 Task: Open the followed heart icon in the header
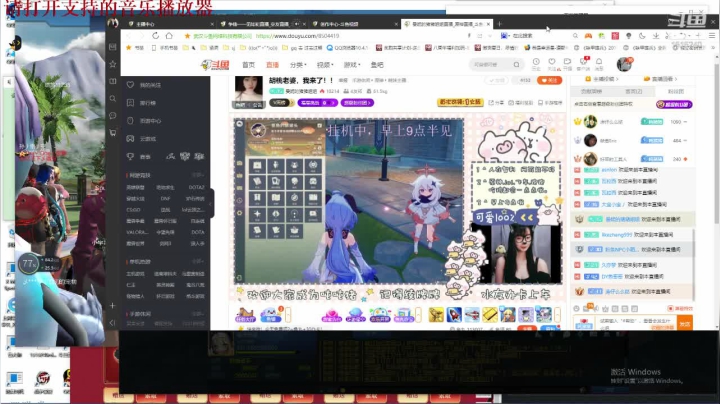click(551, 63)
